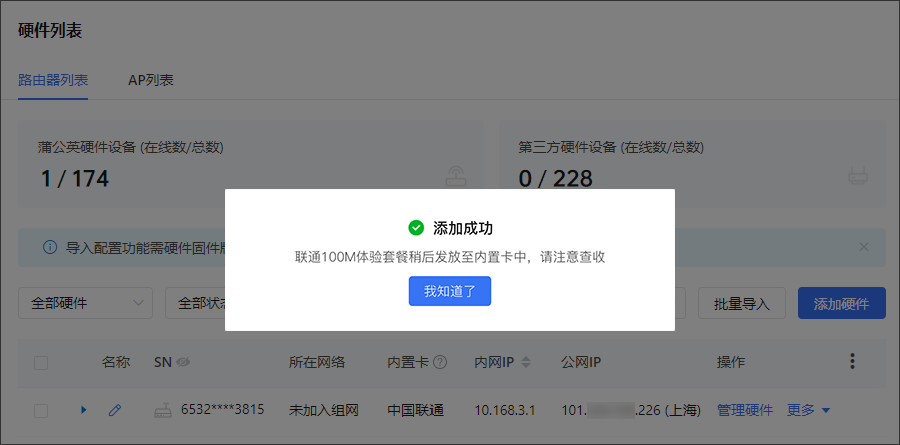Tick the checkbox for device 6532****3815
Image resolution: width=900 pixels, height=445 pixels.
pos(41,410)
